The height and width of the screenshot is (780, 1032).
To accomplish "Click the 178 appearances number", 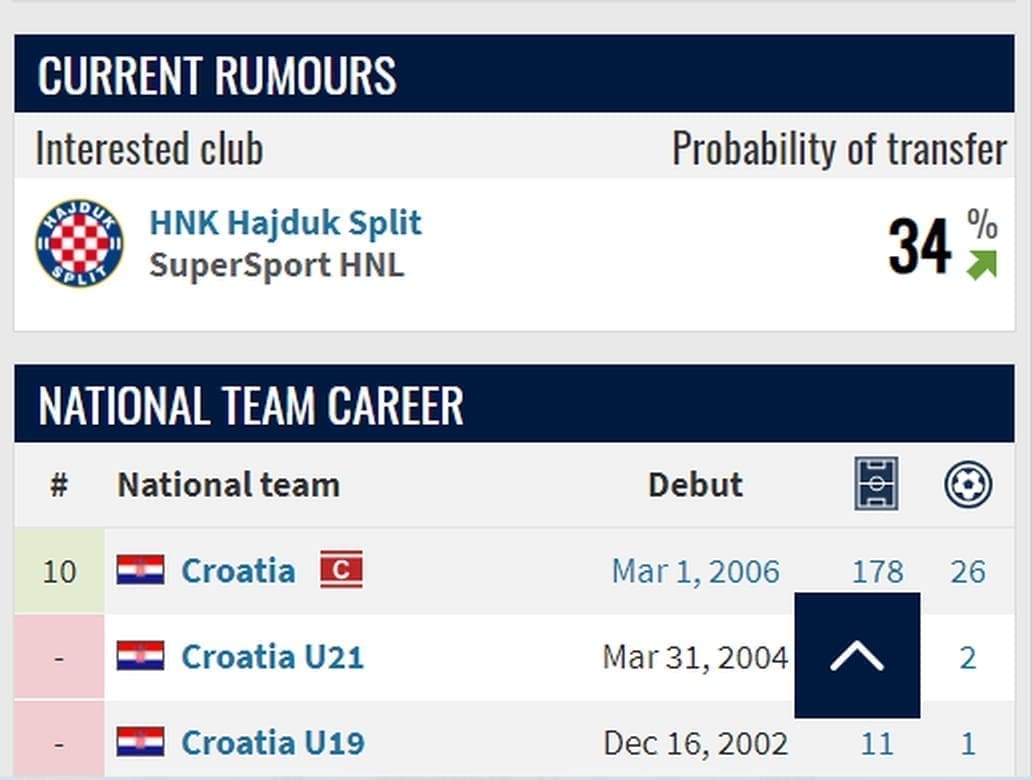I will click(877, 571).
